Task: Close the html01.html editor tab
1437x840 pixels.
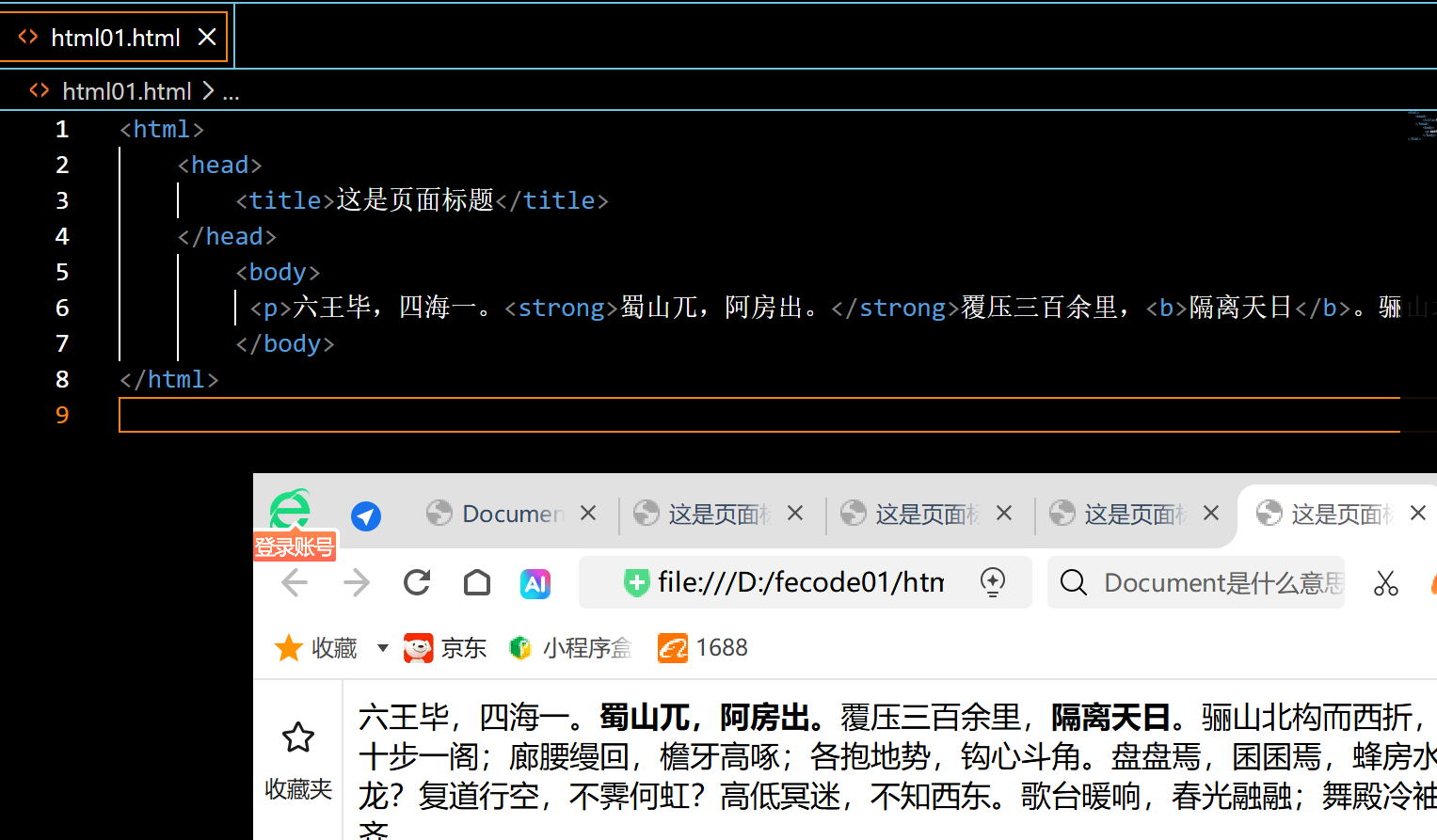Action: click(207, 37)
